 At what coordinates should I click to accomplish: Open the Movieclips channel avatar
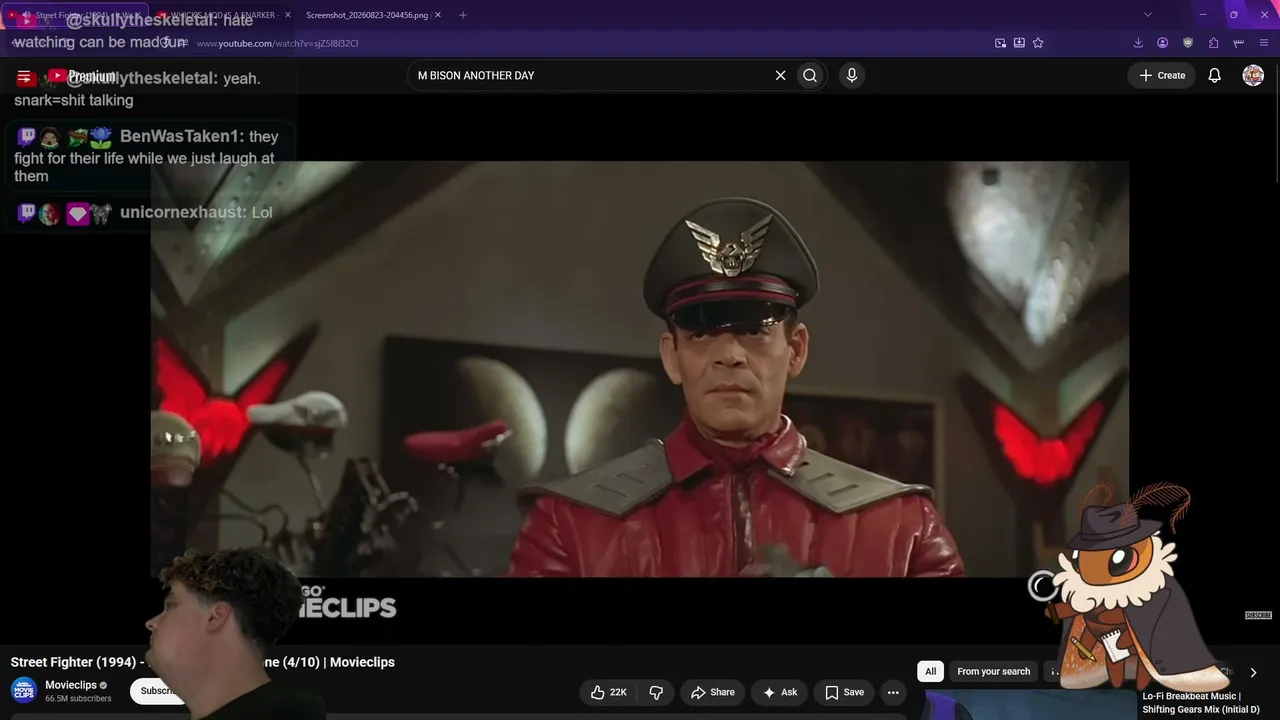24,690
